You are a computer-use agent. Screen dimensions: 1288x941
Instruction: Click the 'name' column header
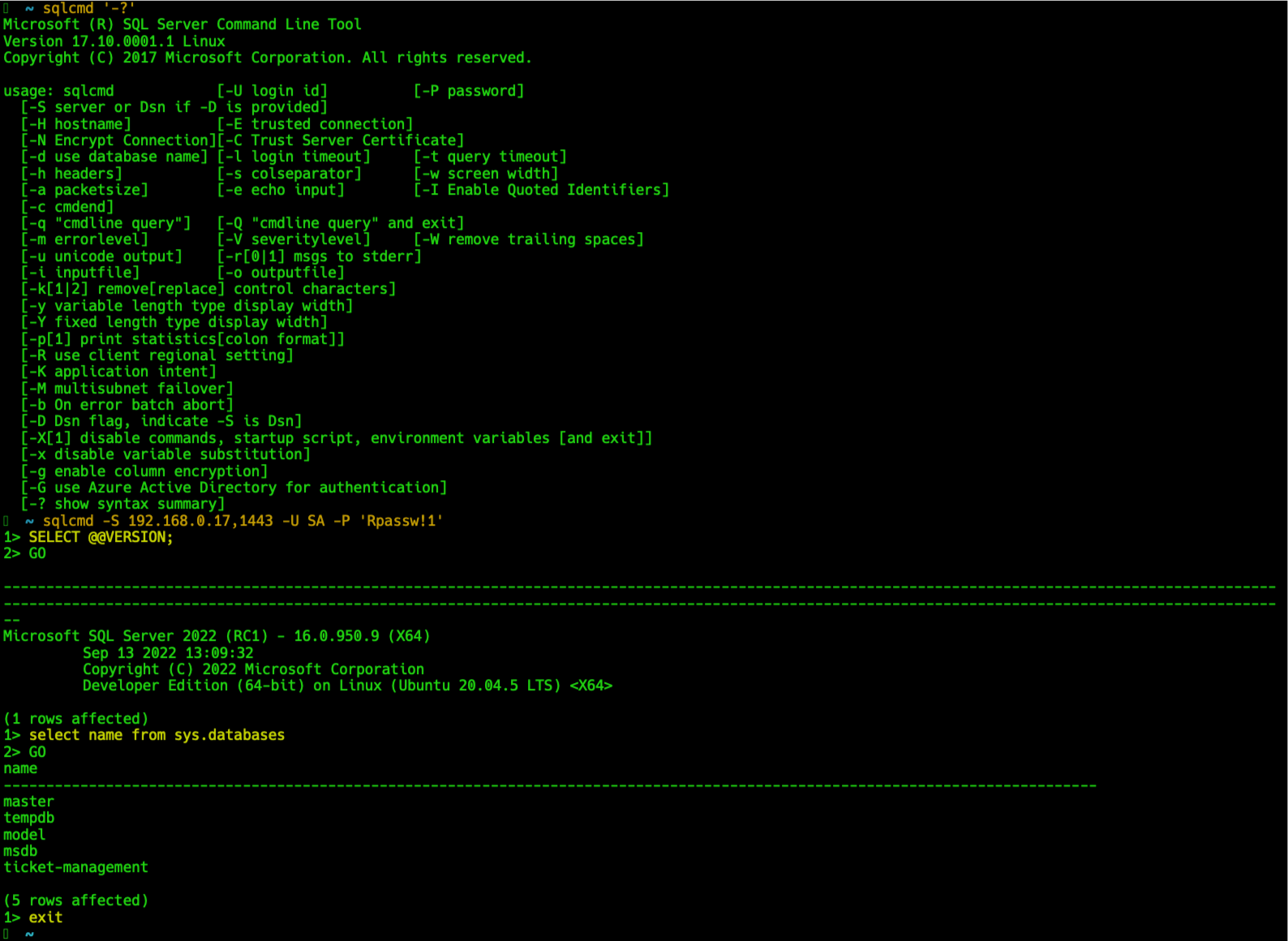20,768
